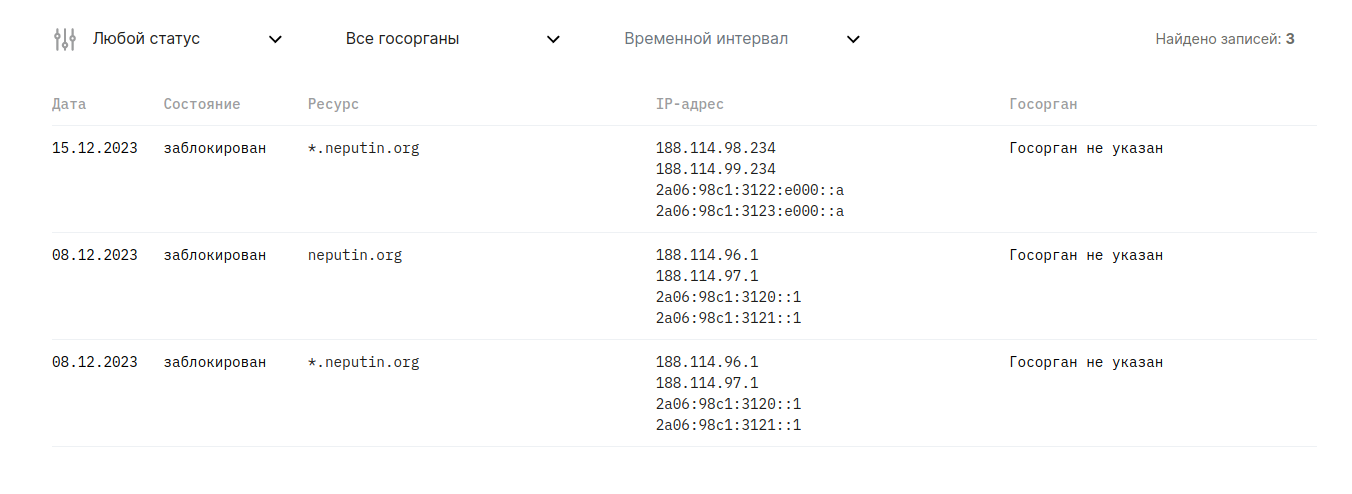Click the 15.12.2023 date entry
Viewport: 1352px width, 494px height.
click(95, 149)
